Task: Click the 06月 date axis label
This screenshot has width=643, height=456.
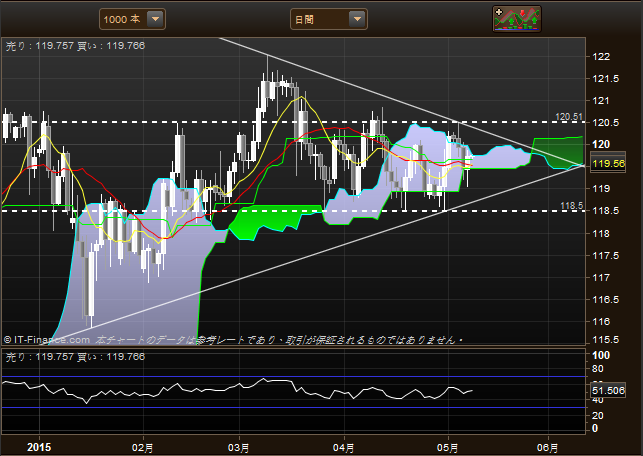Action: pyautogui.click(x=547, y=447)
